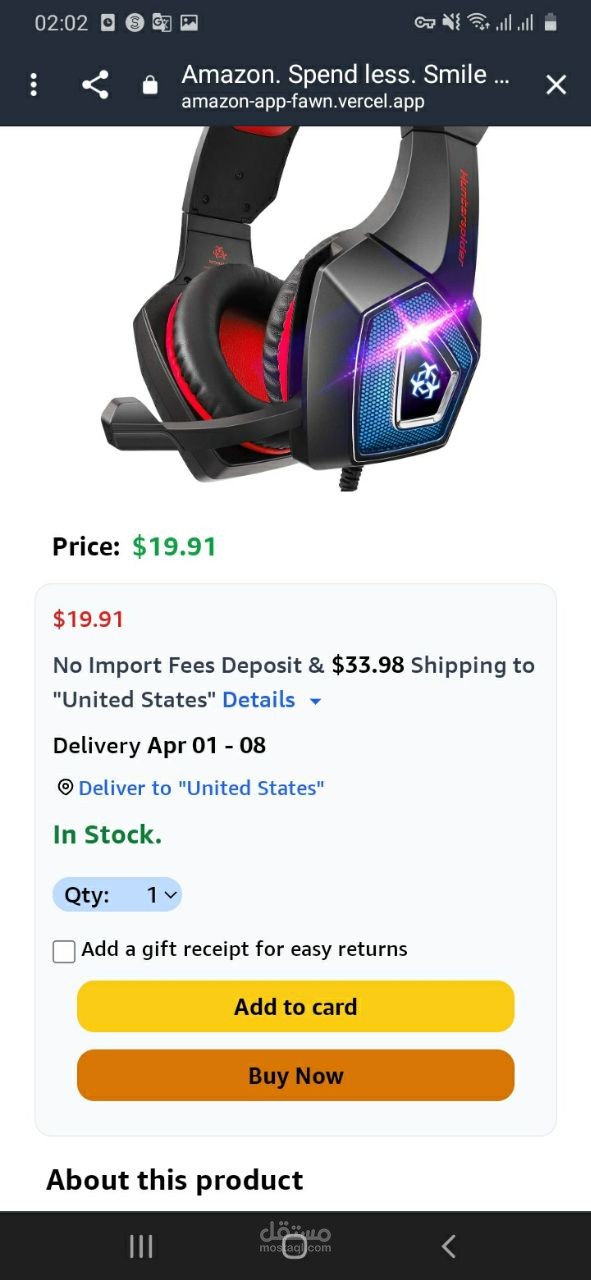Expand shipping Details dropdown arrow
The width and height of the screenshot is (591, 1280).
point(315,701)
